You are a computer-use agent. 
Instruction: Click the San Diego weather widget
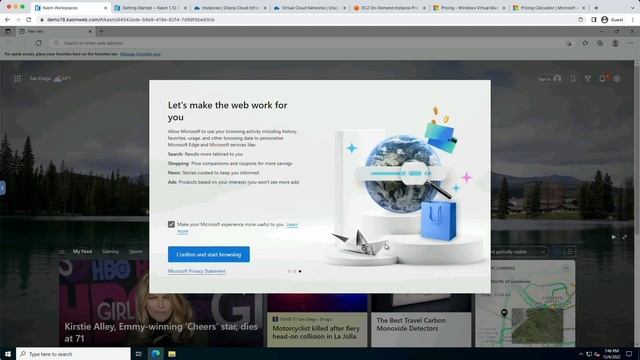pos(50,78)
